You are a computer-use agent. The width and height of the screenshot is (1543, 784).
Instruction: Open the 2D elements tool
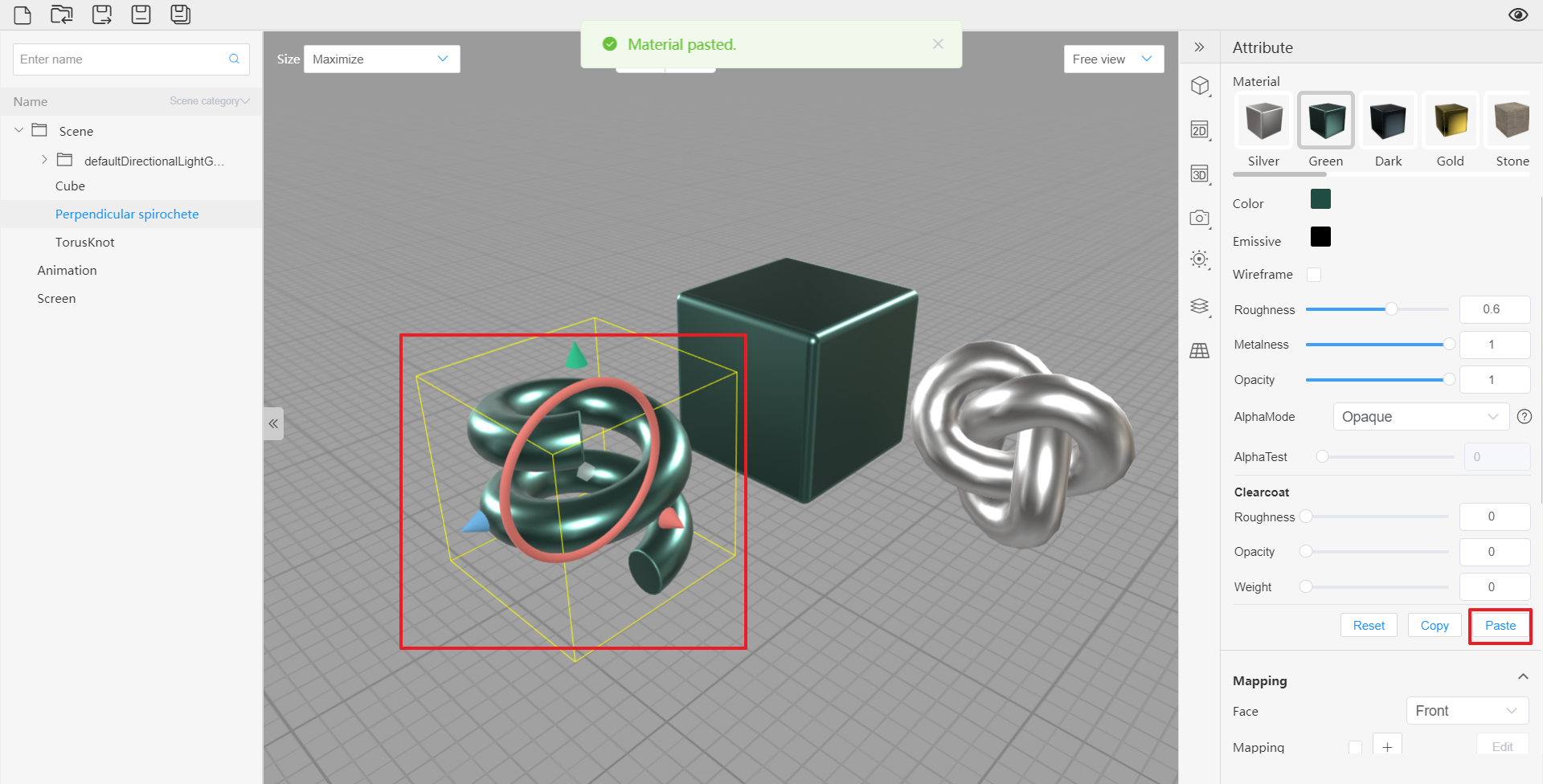coord(1200,130)
